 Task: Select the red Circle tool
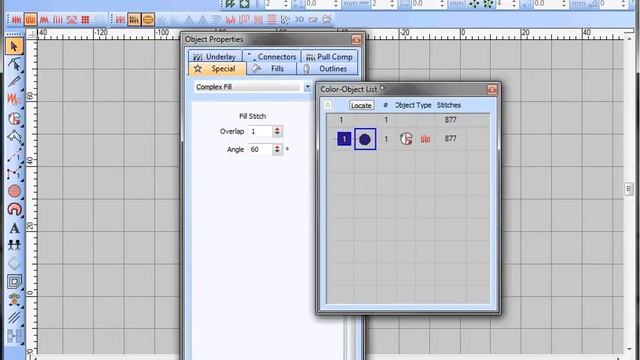[x=14, y=191]
